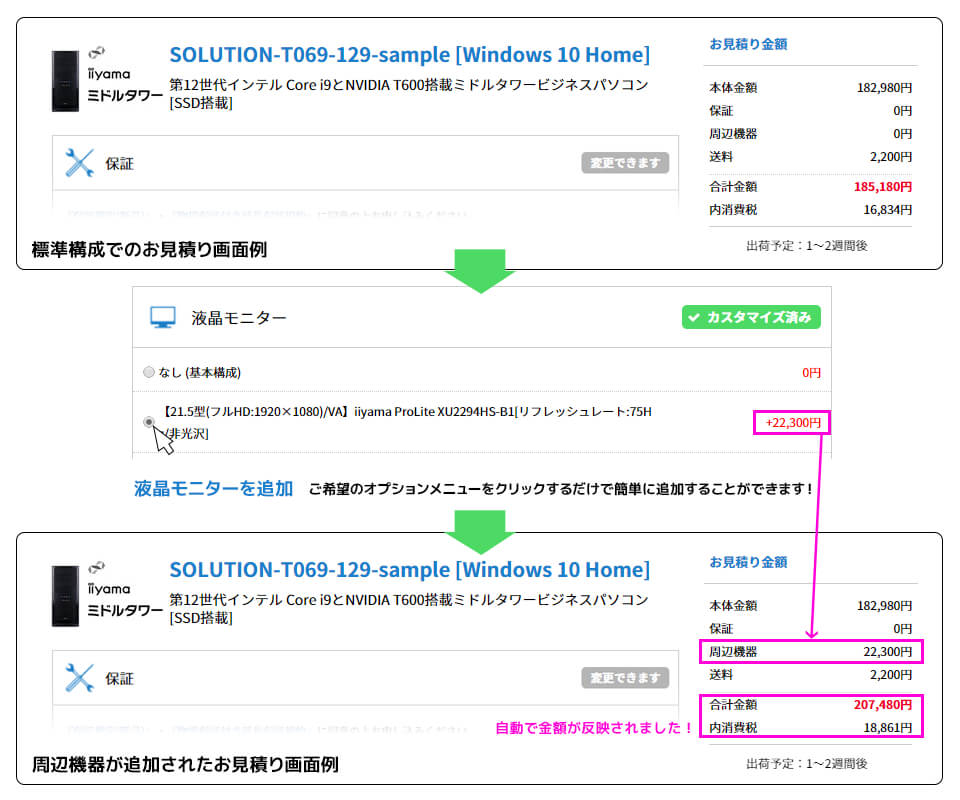The height and width of the screenshot is (800, 960).
Task: Click 送料 2,200円 row in top estimate
Action: click(x=811, y=157)
